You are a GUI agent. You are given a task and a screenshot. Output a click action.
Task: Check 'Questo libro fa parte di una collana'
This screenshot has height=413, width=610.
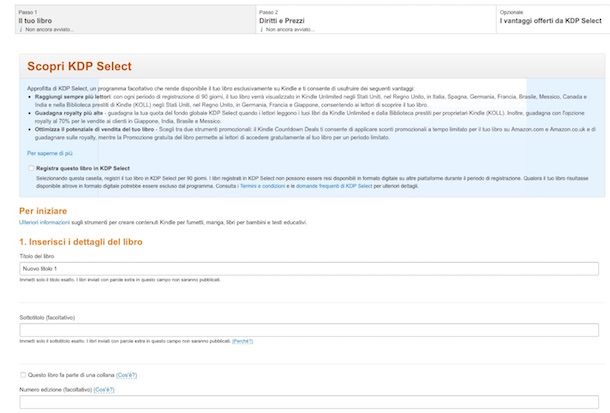pos(23,375)
